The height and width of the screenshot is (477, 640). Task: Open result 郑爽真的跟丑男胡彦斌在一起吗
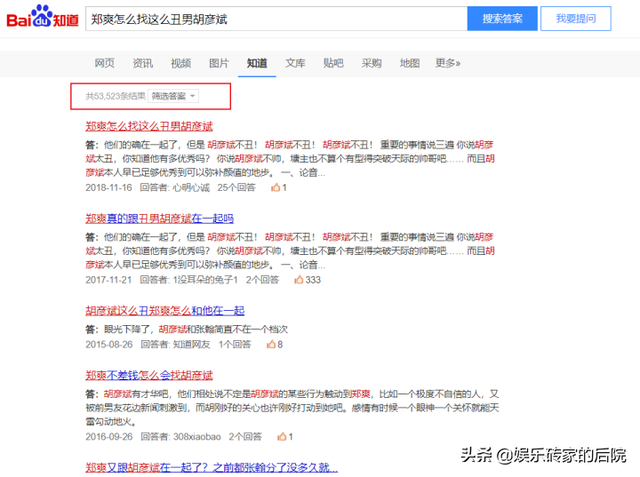click(160, 219)
